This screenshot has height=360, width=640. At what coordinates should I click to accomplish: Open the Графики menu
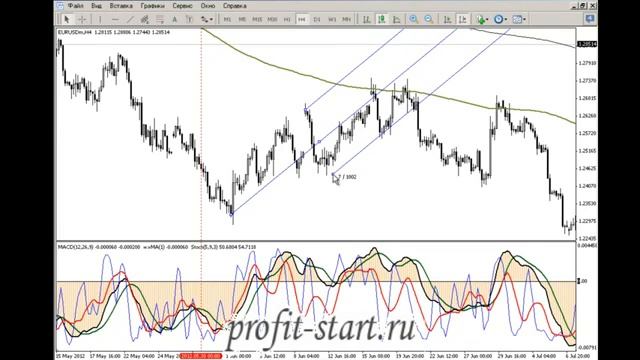click(153, 6)
